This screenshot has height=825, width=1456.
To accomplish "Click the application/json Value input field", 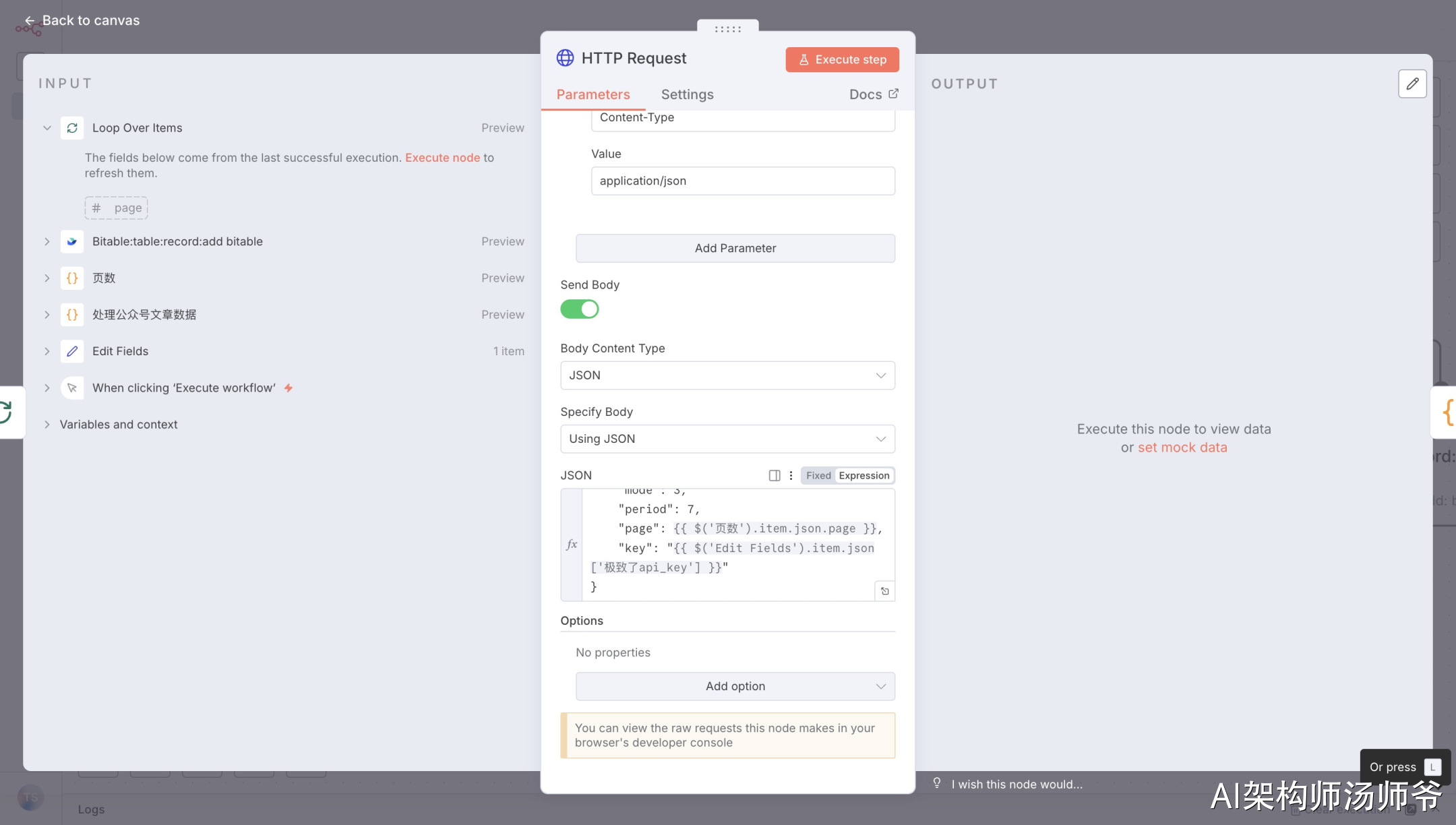I will click(x=742, y=181).
